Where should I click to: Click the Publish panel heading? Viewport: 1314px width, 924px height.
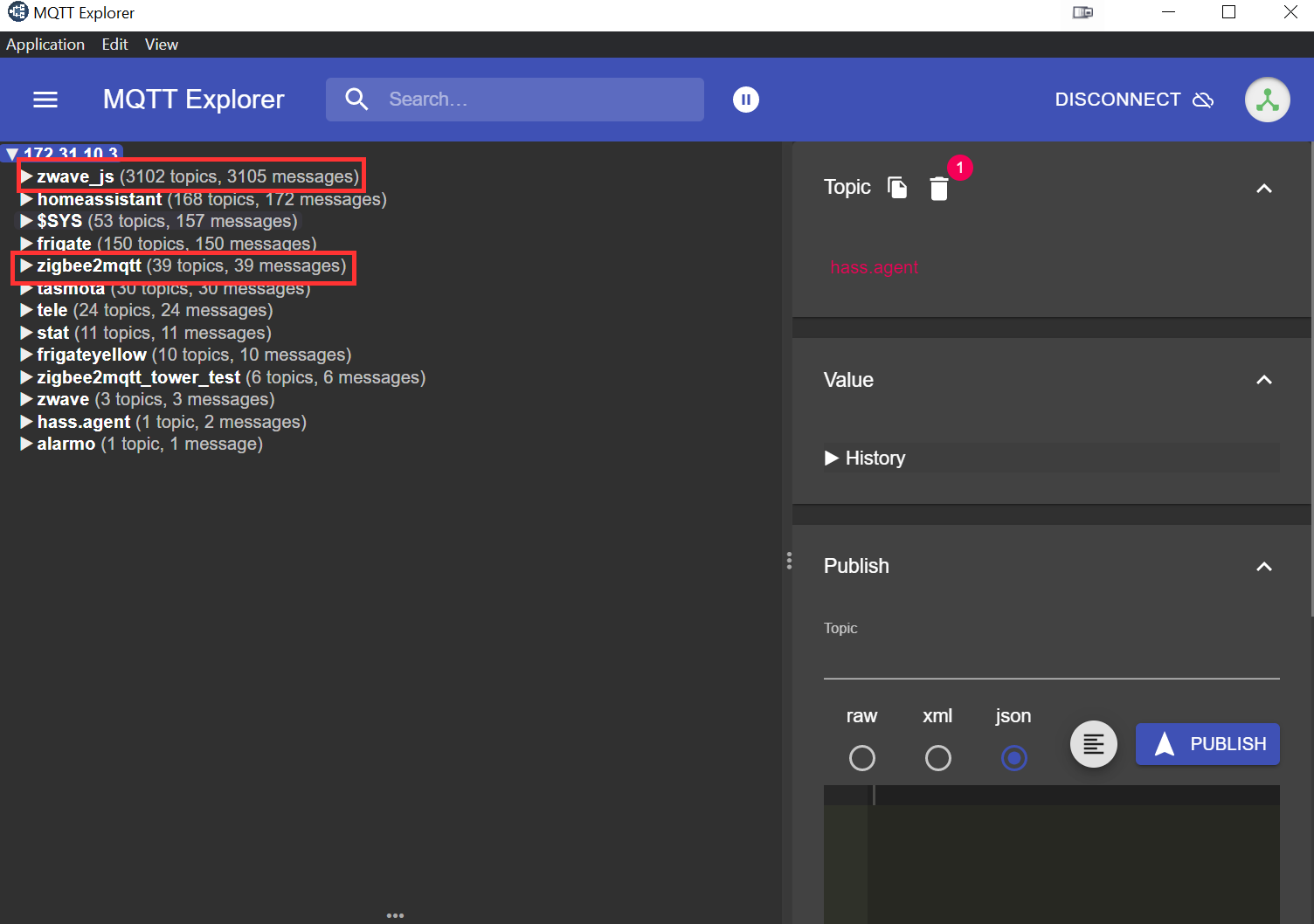[856, 566]
